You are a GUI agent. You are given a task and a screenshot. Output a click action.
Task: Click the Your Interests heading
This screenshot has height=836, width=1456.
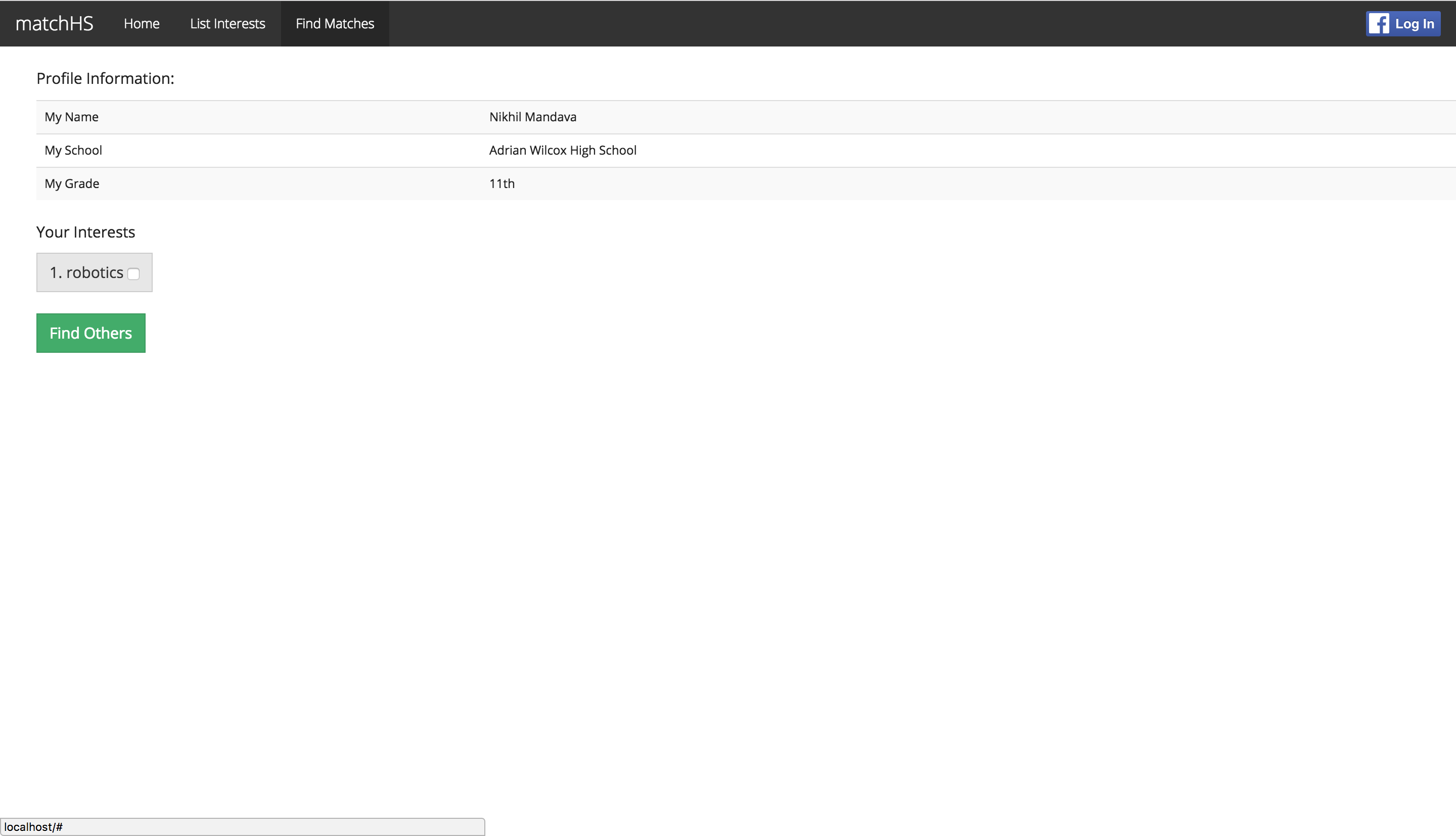tap(85, 232)
